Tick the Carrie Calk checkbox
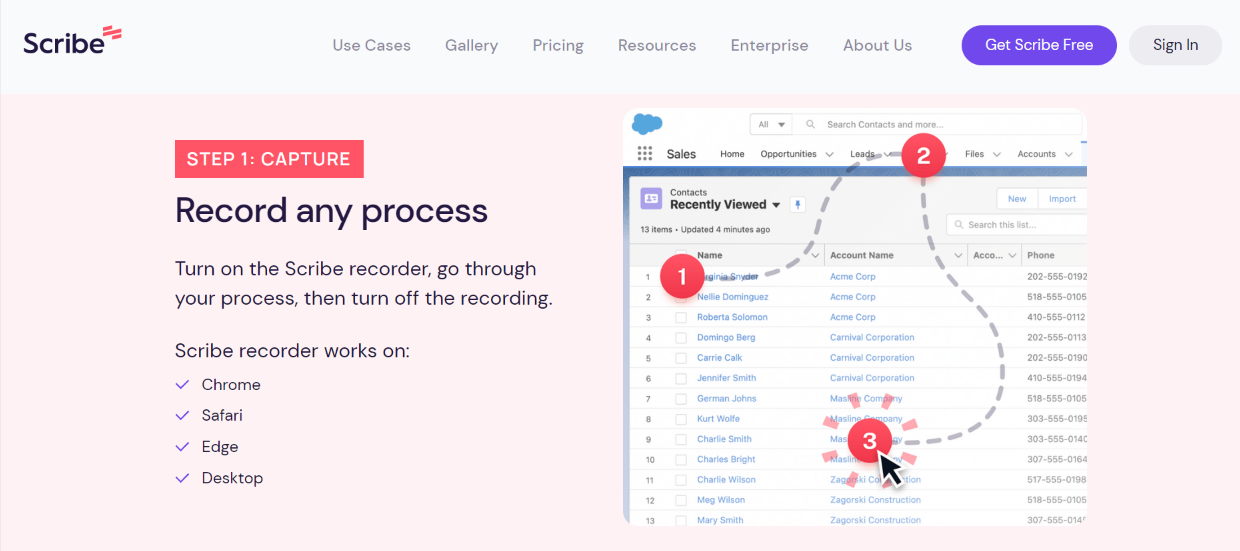 681,358
